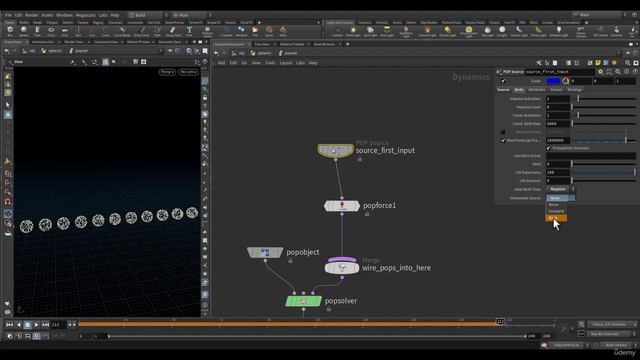Toggle the Guide checkbox

503,81
